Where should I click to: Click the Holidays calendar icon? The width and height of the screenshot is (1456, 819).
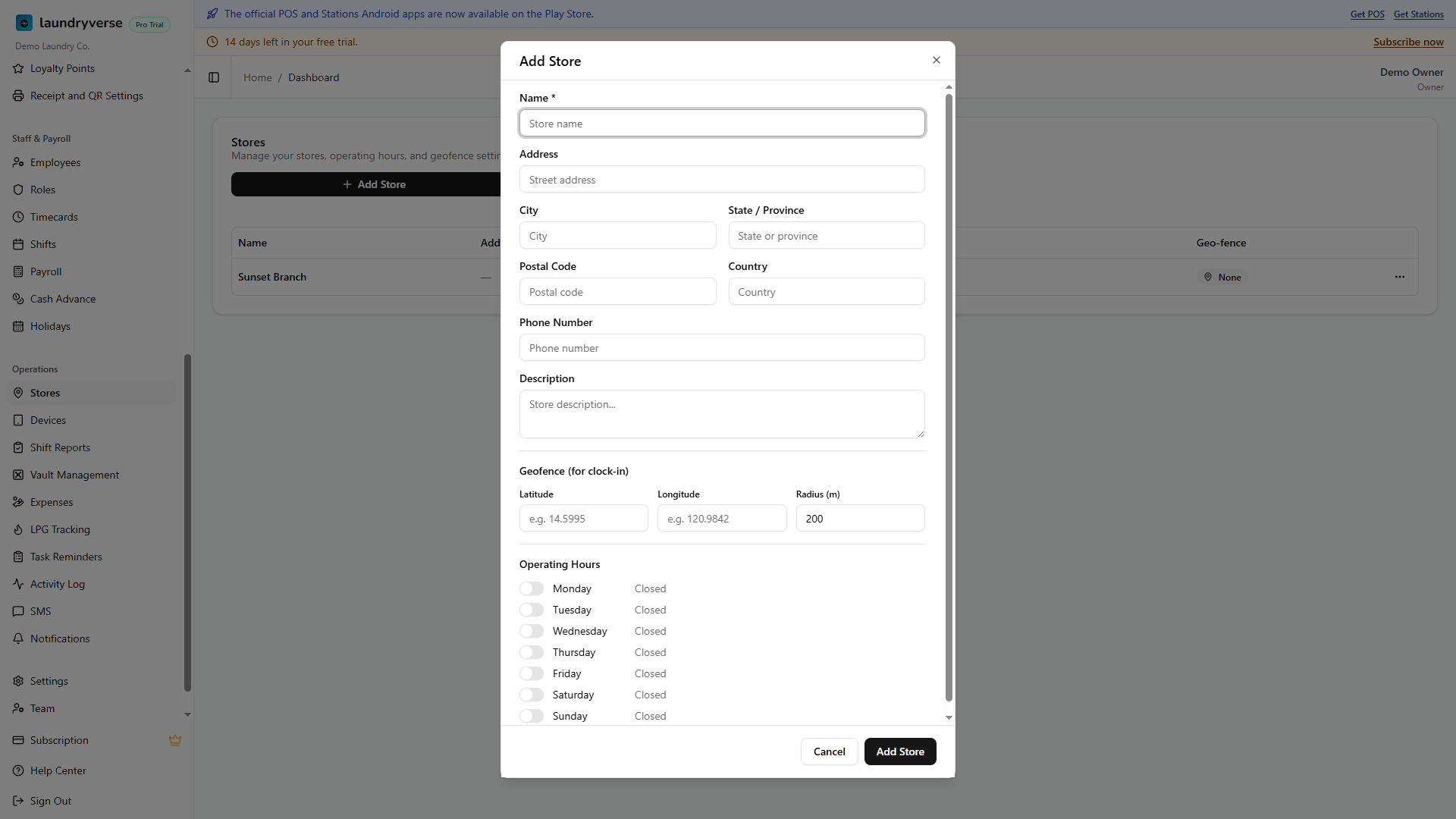tap(18, 326)
